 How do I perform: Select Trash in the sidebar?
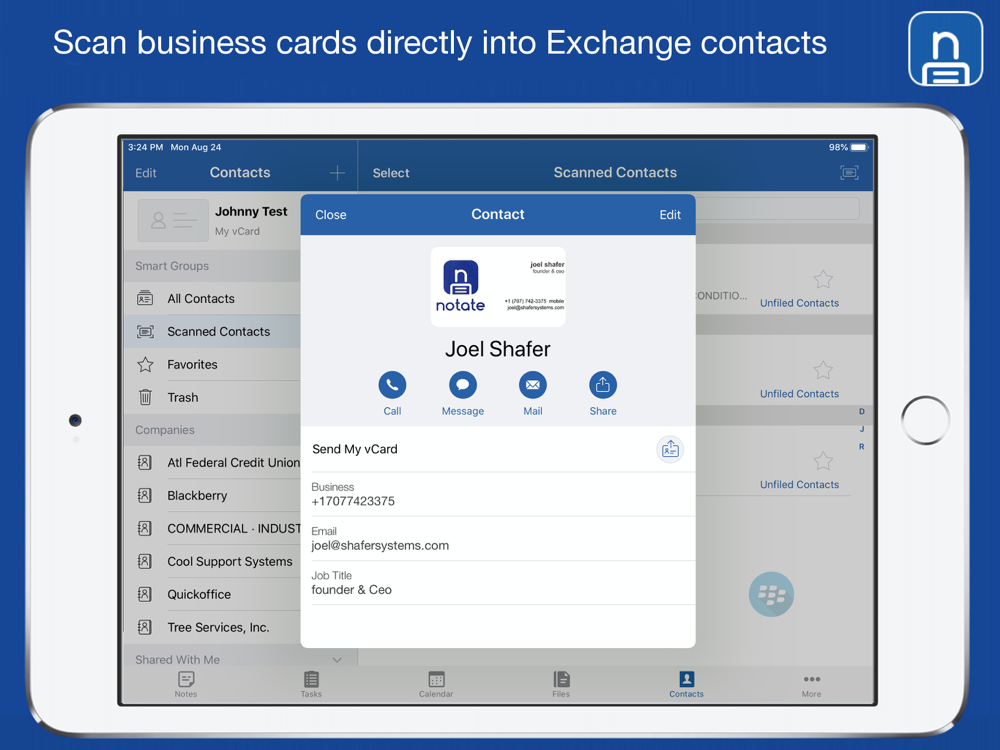pyautogui.click(x=213, y=397)
